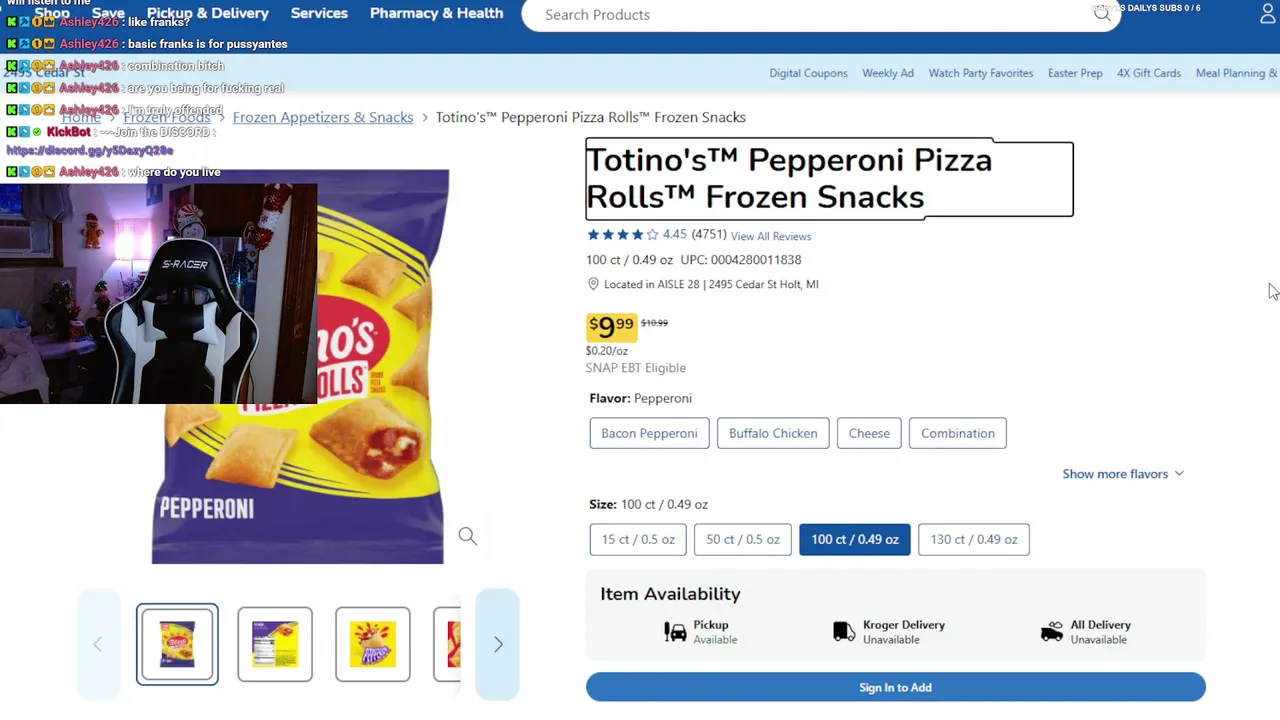This screenshot has width=1280, height=720.
Task: Open the account profile icon
Action: tap(1268, 14)
